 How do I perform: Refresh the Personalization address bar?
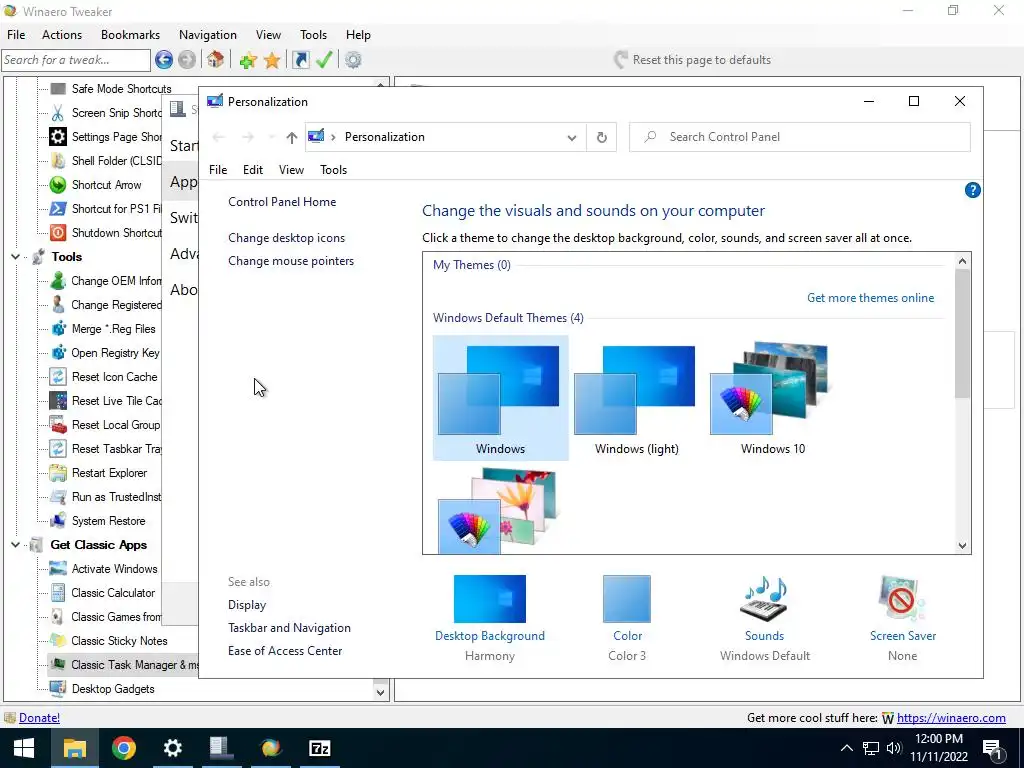tap(601, 137)
